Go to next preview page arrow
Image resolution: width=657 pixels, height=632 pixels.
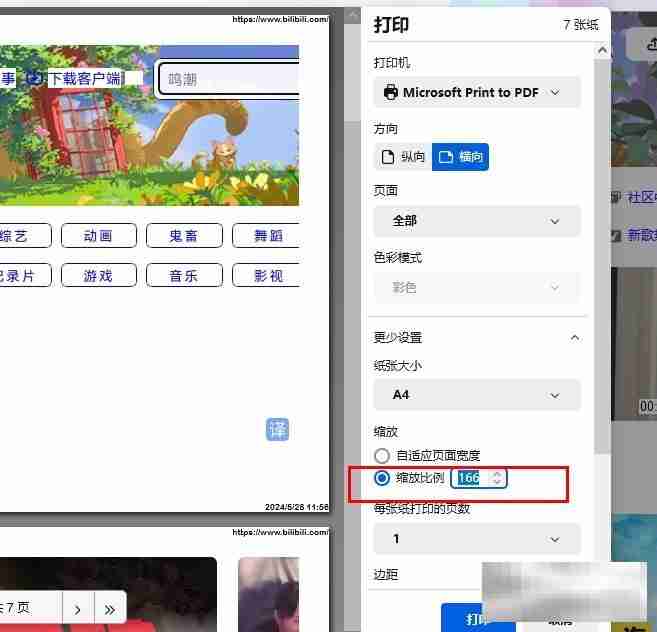click(x=78, y=607)
